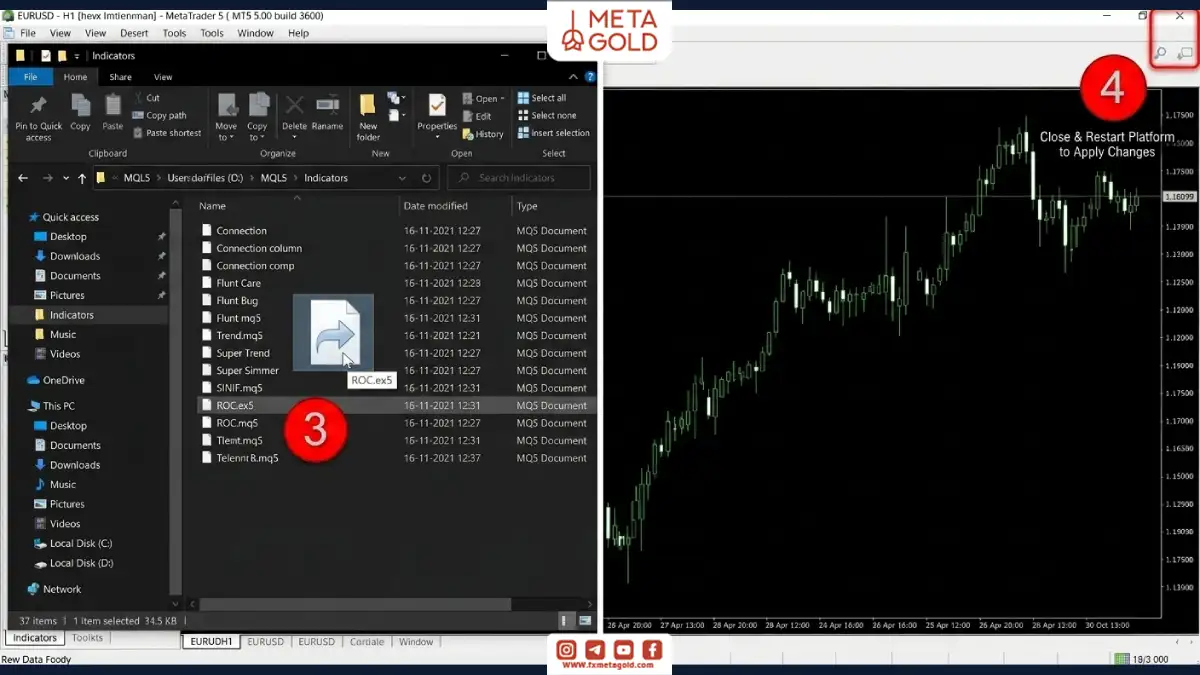Open the File tab in Explorer
The height and width of the screenshot is (675, 1200).
pos(30,77)
